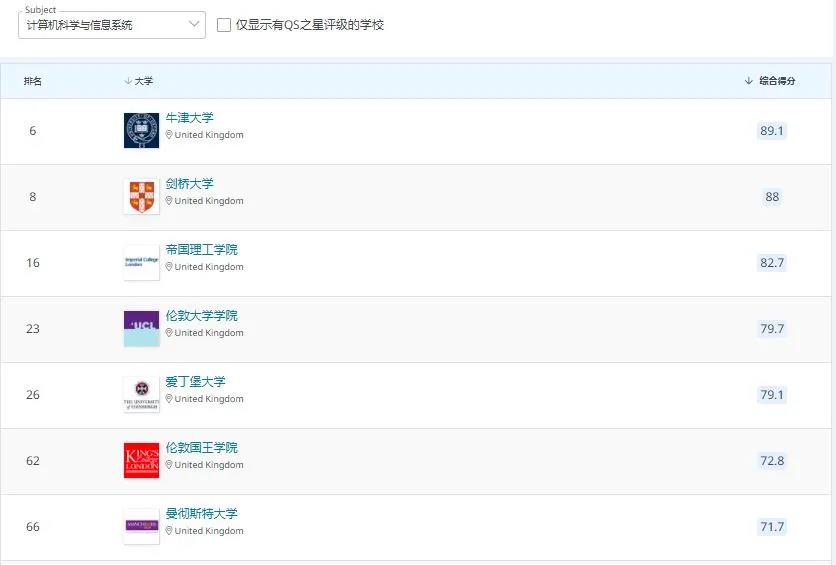Open the 牛津大学 link
This screenshot has width=836, height=565.
(189, 118)
